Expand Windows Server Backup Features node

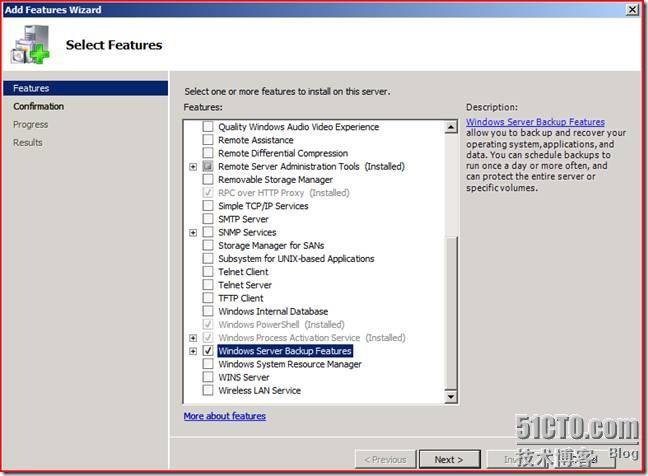(x=193, y=351)
